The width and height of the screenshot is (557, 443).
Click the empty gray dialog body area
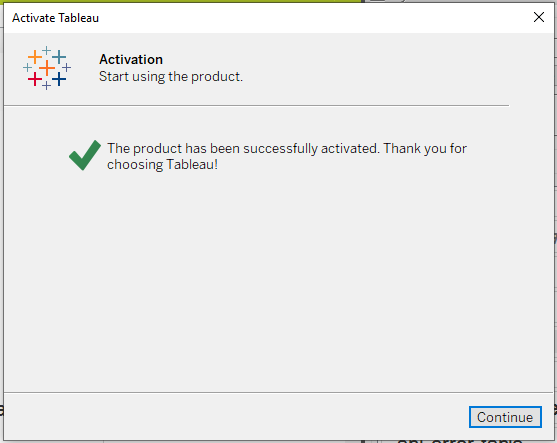[278, 281]
